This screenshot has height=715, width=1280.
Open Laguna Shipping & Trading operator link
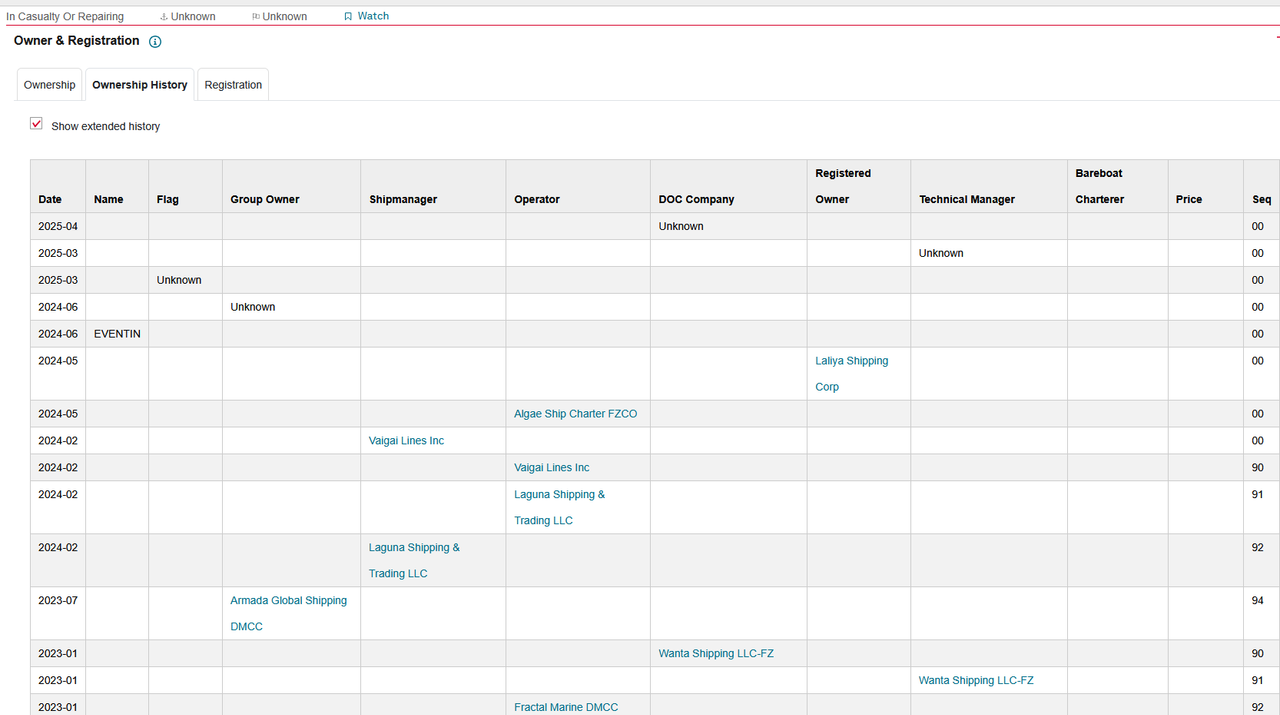point(559,507)
